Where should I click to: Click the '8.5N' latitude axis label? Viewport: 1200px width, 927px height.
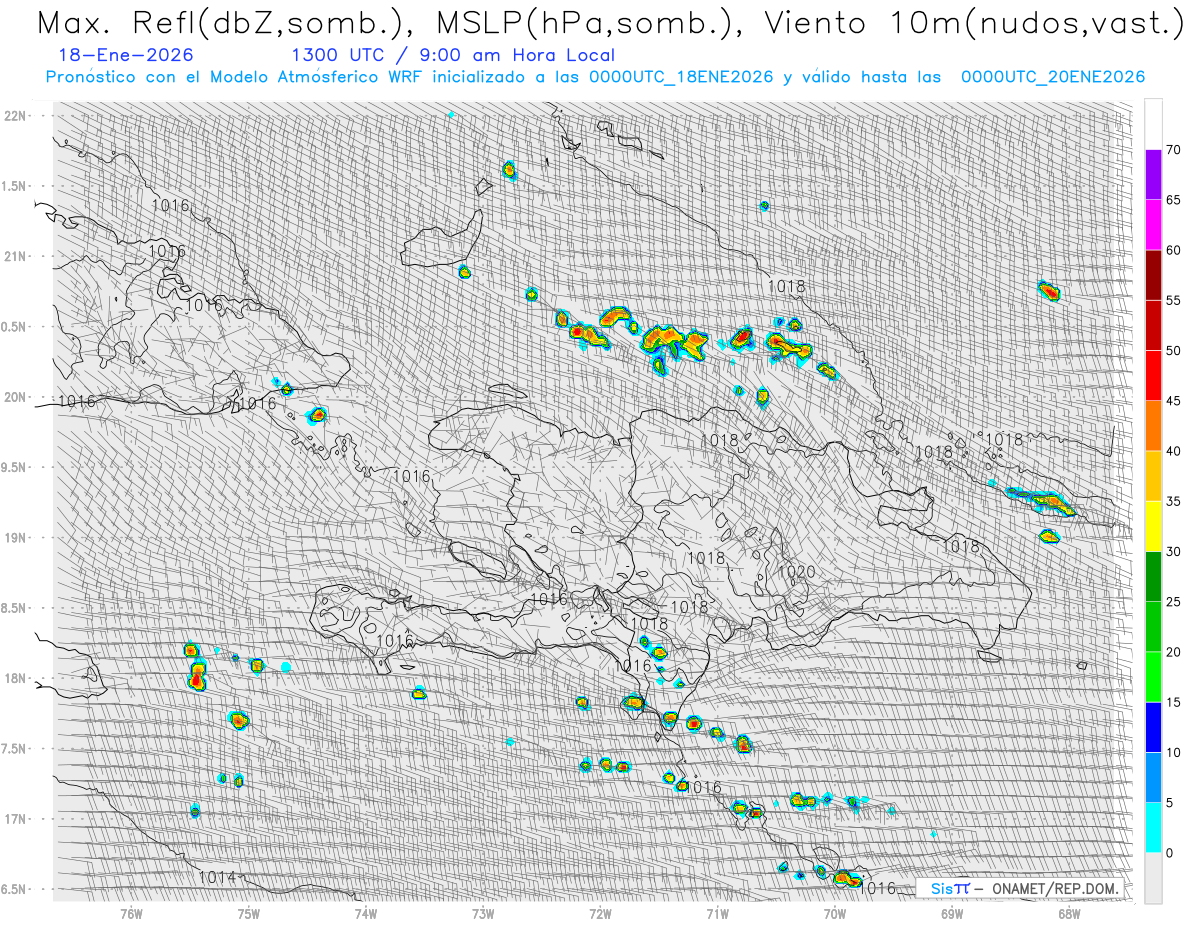click(x=15, y=608)
